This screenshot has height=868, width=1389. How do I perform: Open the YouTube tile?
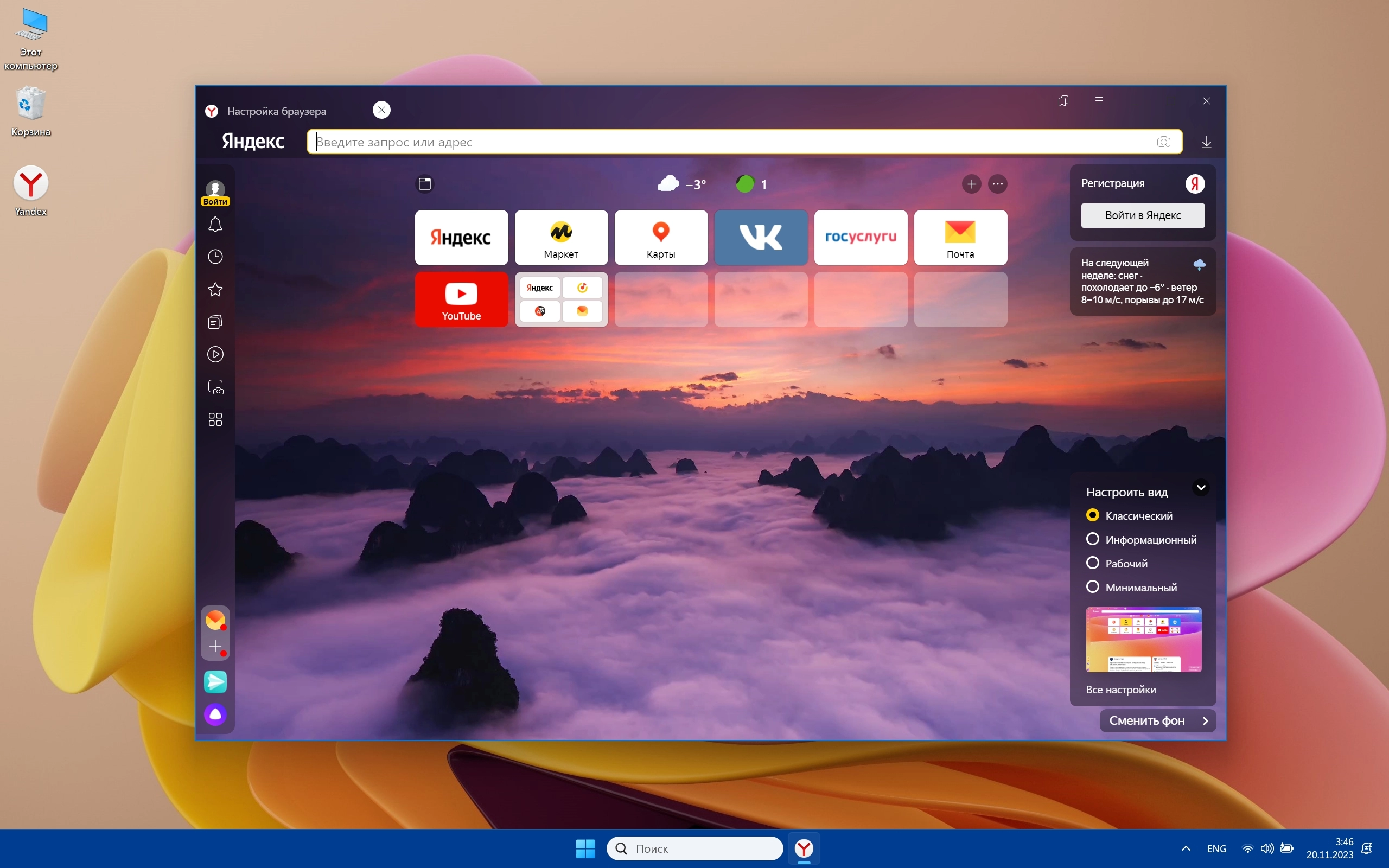461,299
